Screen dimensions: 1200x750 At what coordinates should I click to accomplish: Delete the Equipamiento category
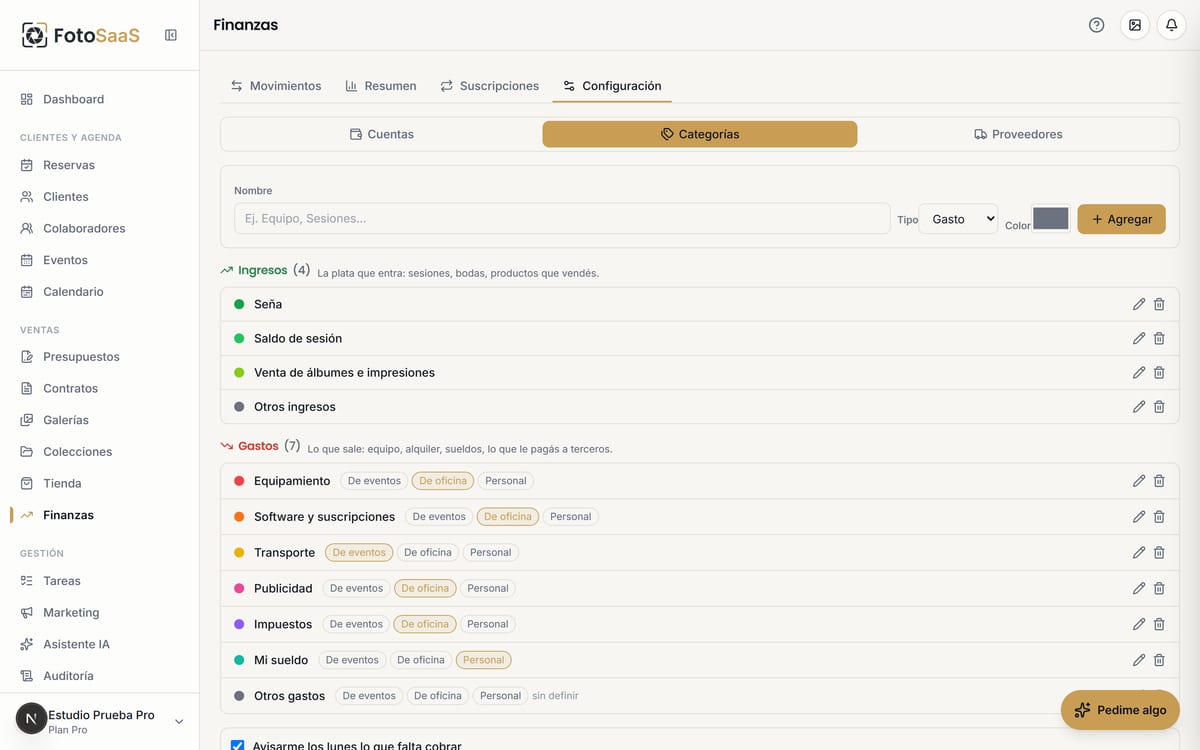[x=1159, y=481]
